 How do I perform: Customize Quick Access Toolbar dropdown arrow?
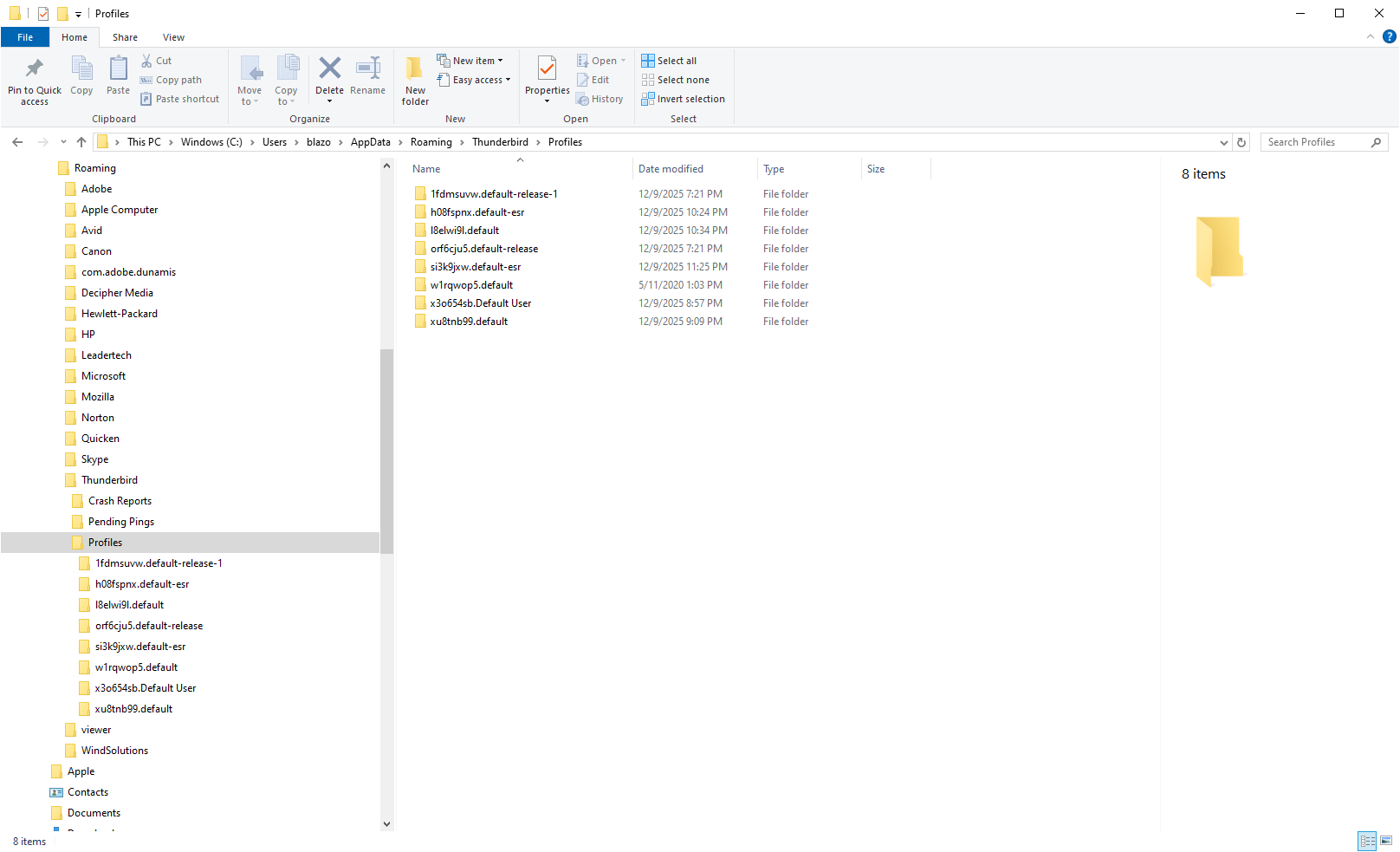point(78,14)
